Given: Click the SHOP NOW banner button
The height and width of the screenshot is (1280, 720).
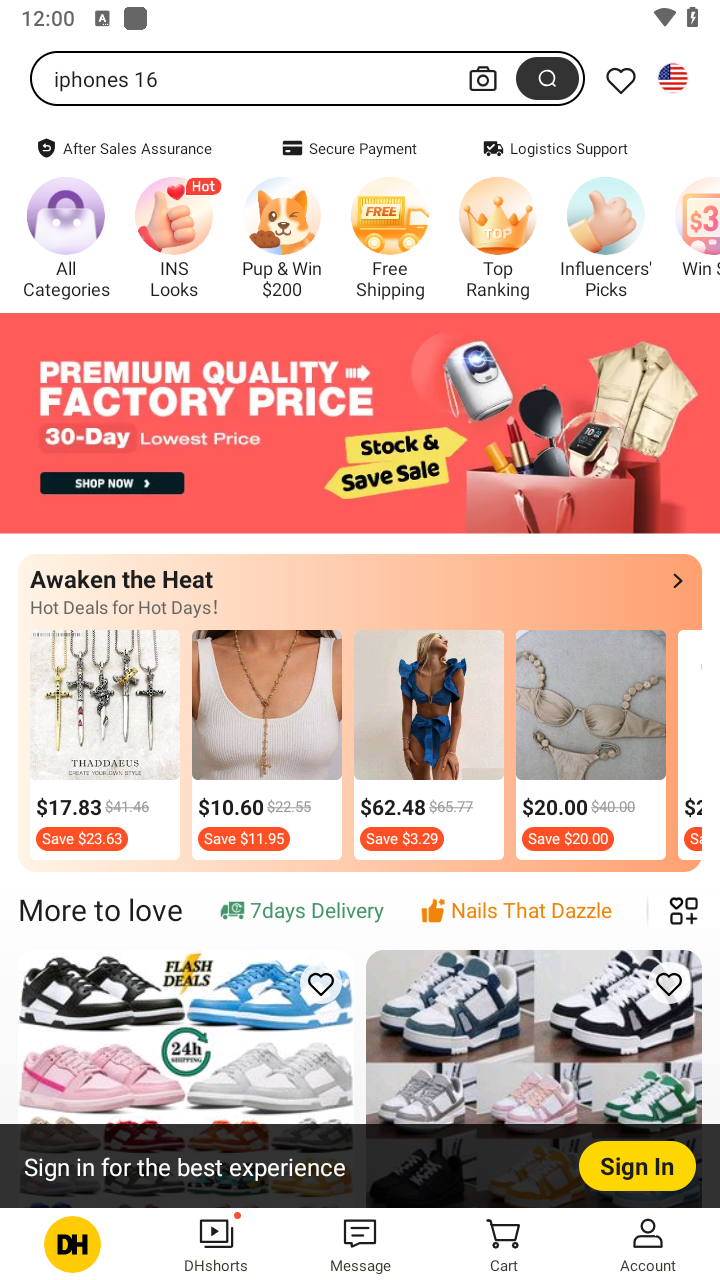Looking at the screenshot, I should (x=112, y=483).
